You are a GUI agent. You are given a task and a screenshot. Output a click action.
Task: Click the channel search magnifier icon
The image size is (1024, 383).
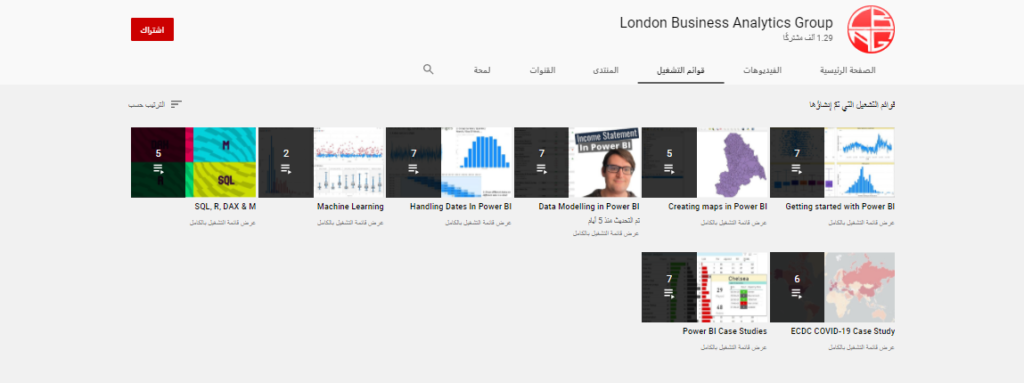428,69
